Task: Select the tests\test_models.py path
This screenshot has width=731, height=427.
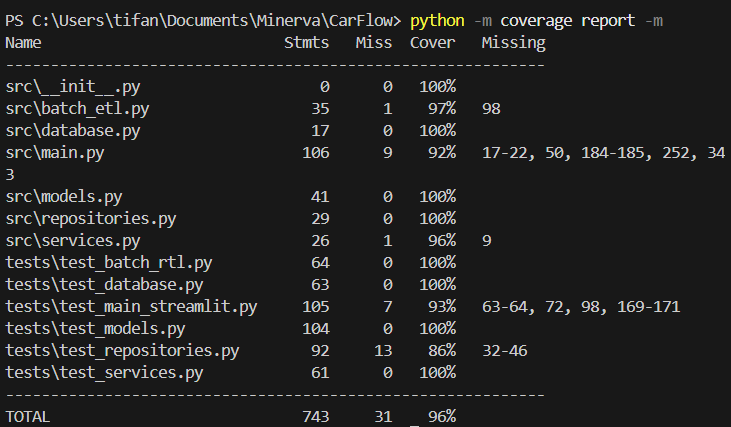Action: pos(95,328)
